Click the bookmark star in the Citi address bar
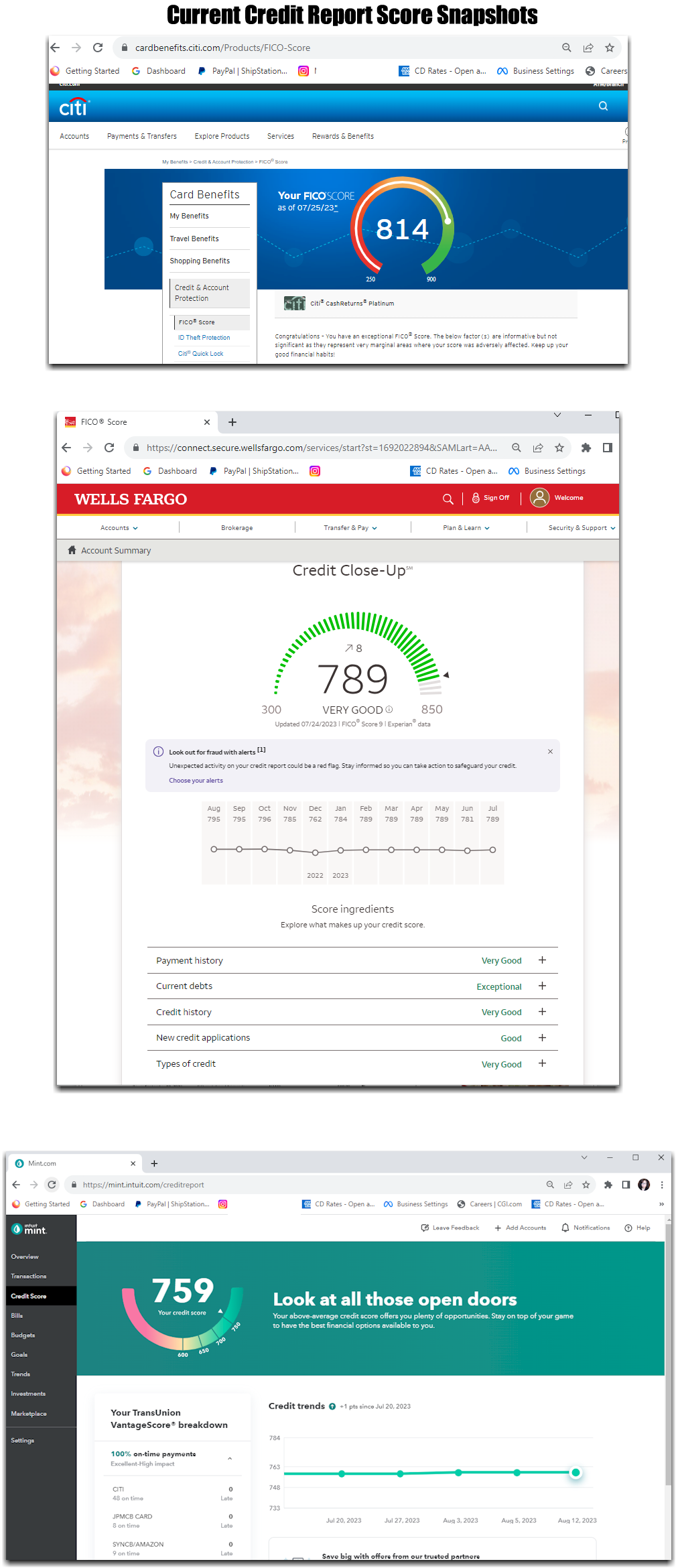This screenshot has width=676, height=1568. 610,48
